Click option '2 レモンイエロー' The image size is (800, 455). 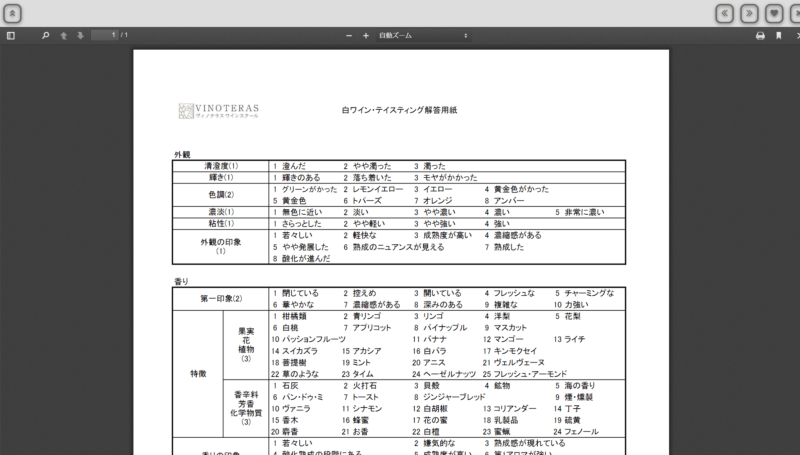click(373, 189)
